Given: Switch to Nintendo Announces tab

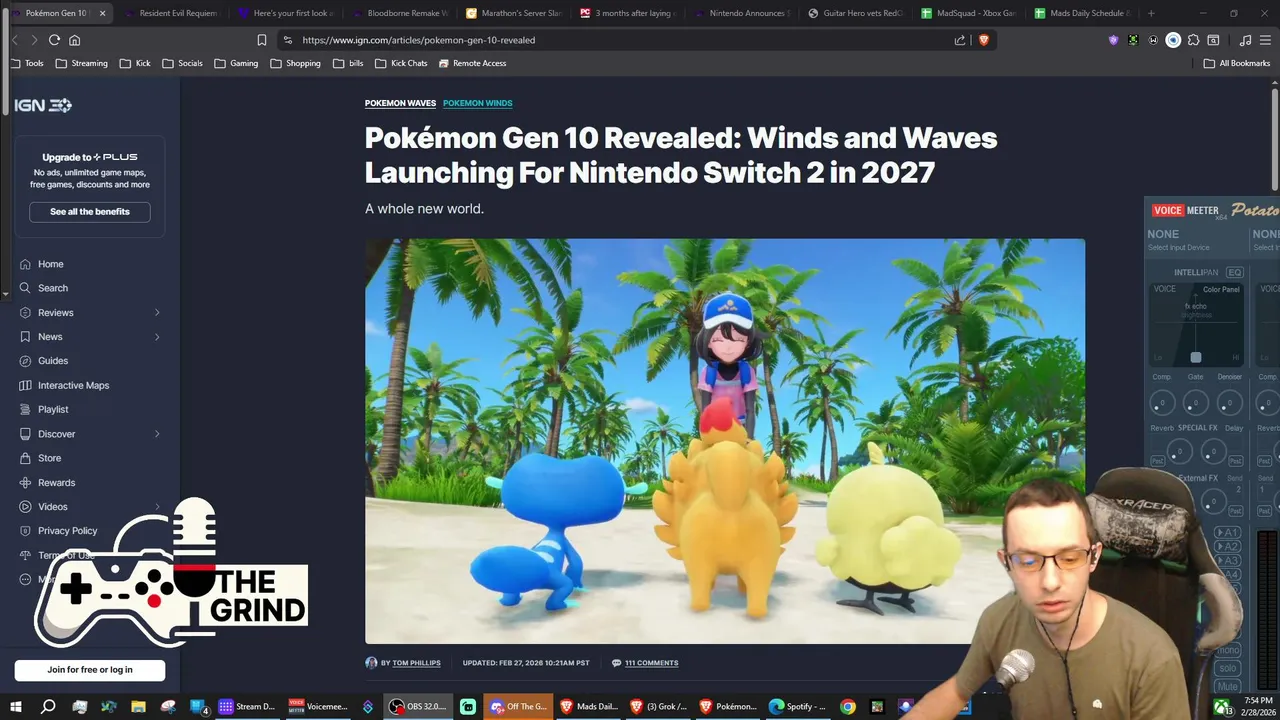Looking at the screenshot, I should pos(741,13).
